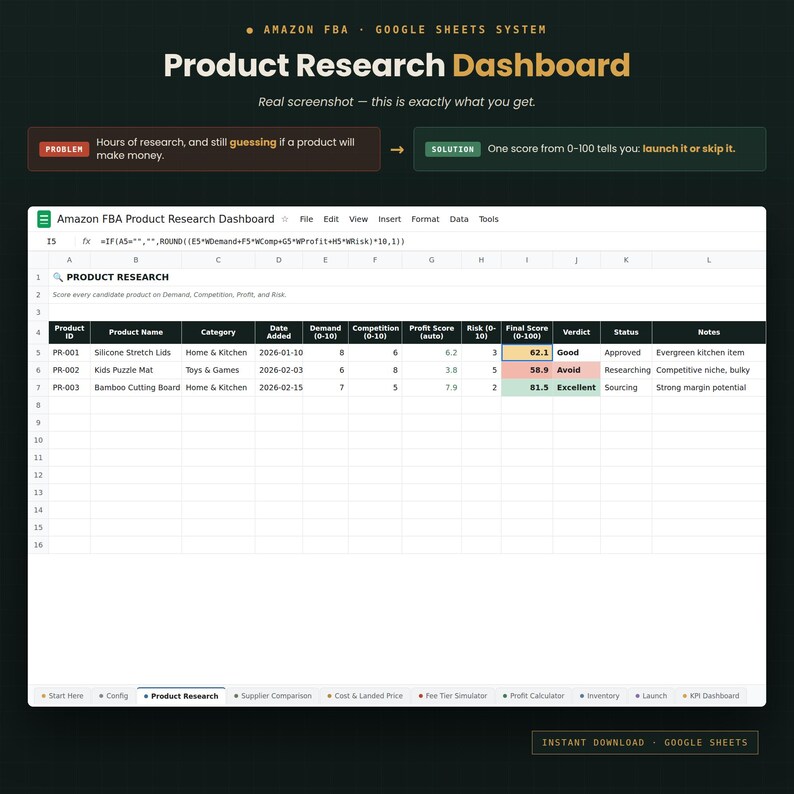Switch to the Config sheet tab
This screenshot has width=794, height=794.
coord(114,696)
